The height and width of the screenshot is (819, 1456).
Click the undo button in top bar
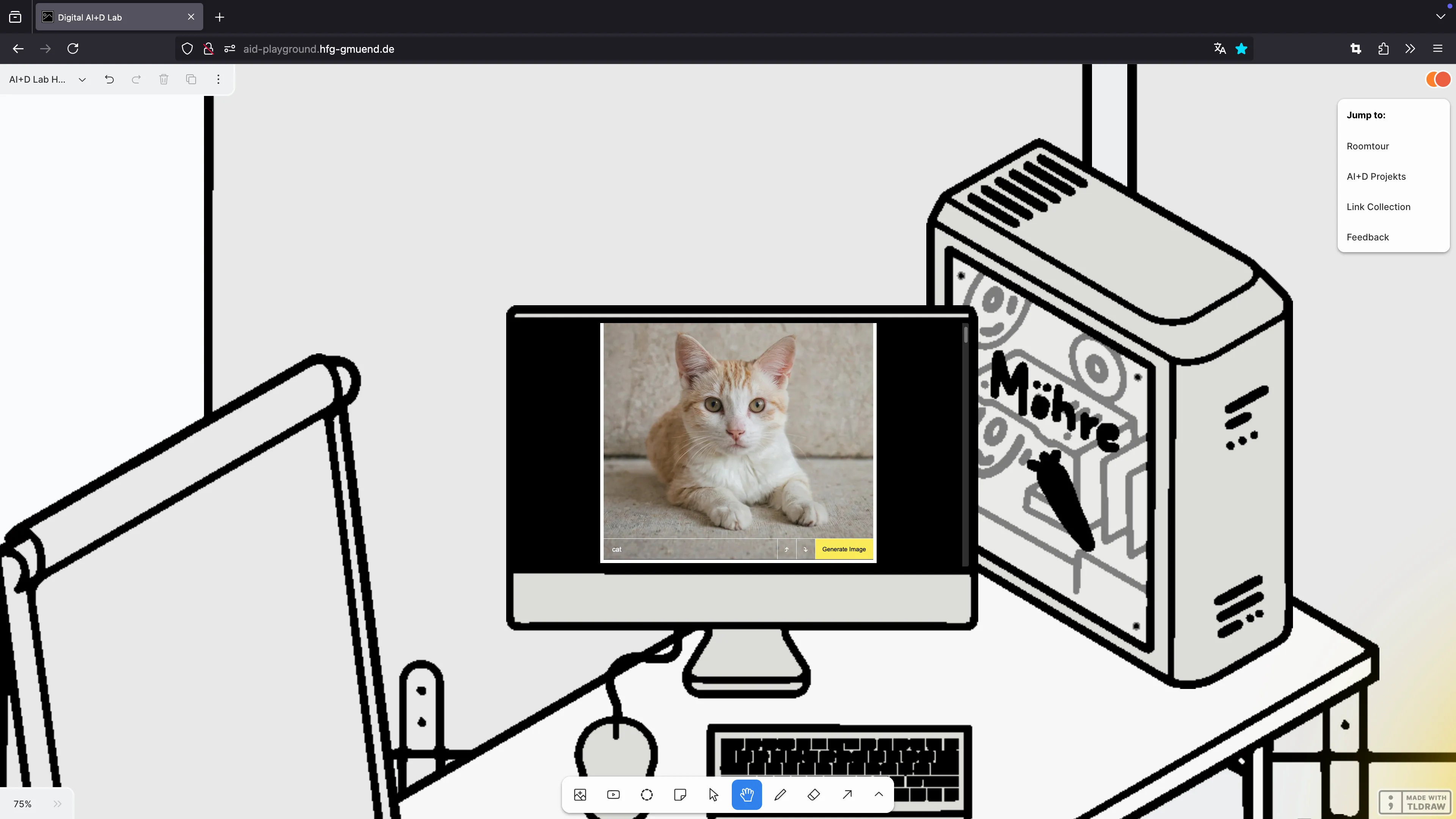(109, 79)
